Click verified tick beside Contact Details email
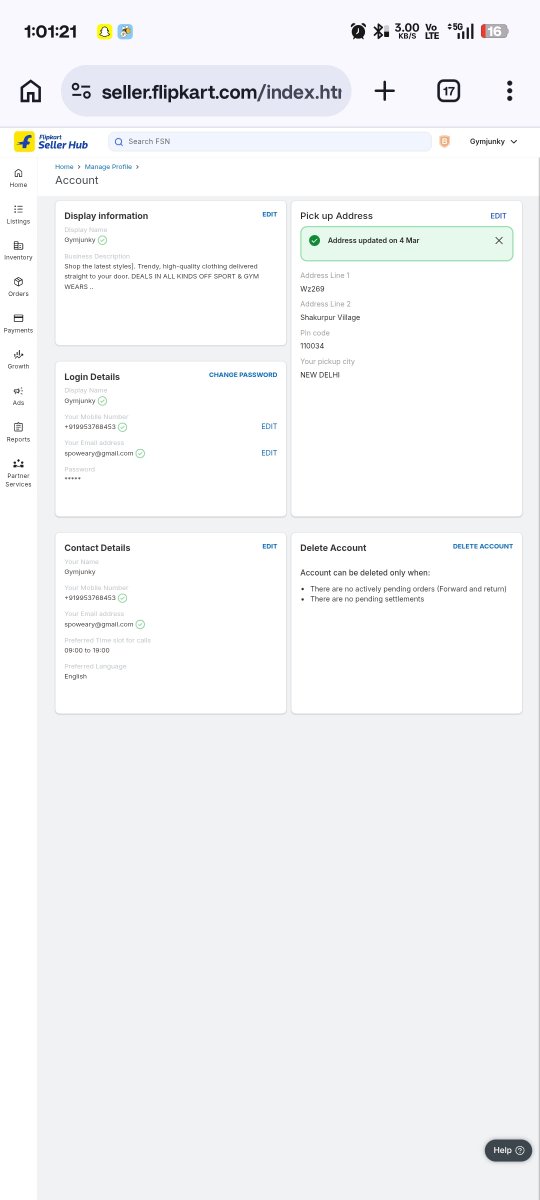Screen dimensions: 540x1200 140,624
